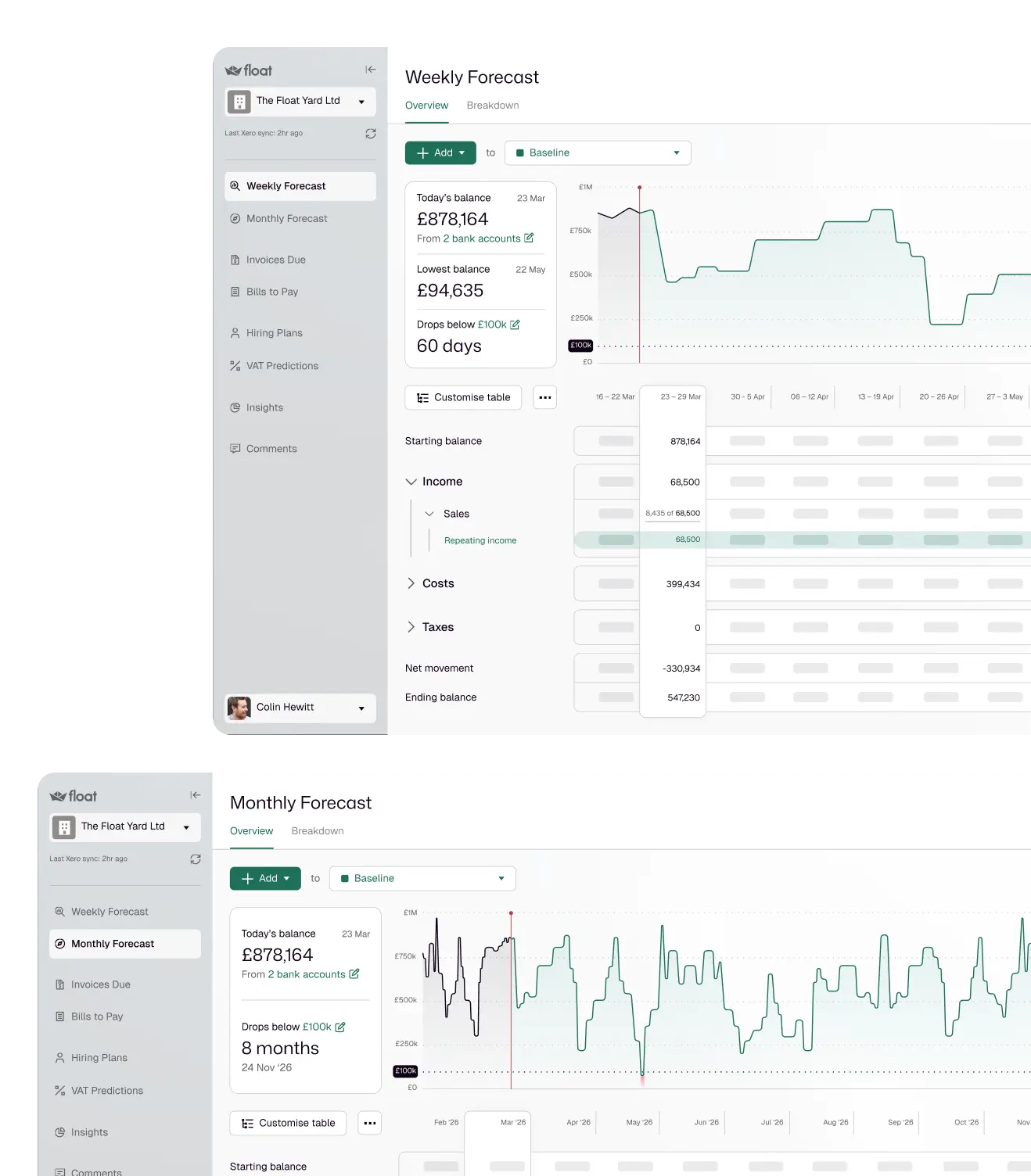This screenshot has height=1176, width=1031.
Task: Open Colin Hewitt user menu
Action: click(x=300, y=708)
